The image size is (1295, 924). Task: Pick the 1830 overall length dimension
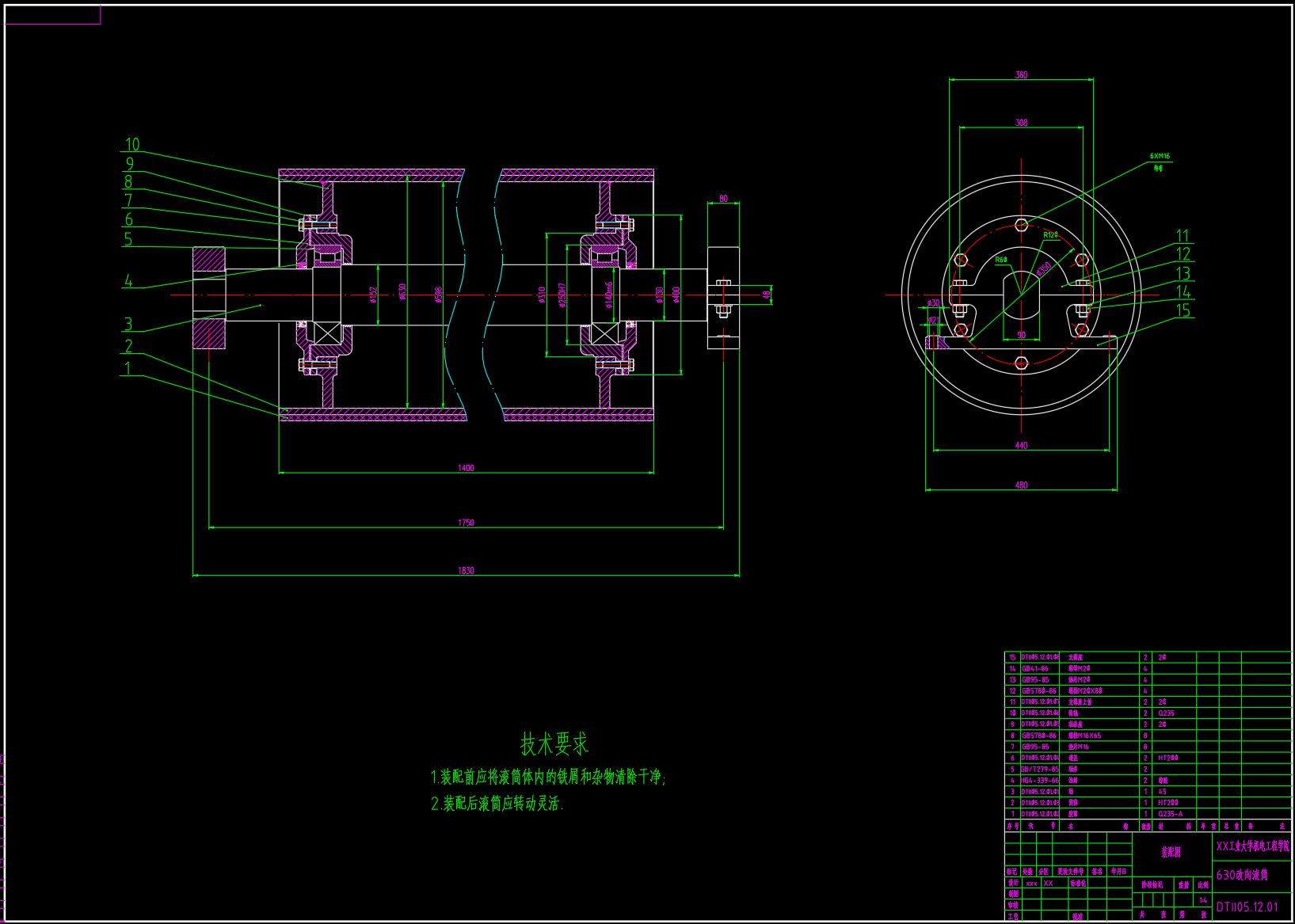466,571
